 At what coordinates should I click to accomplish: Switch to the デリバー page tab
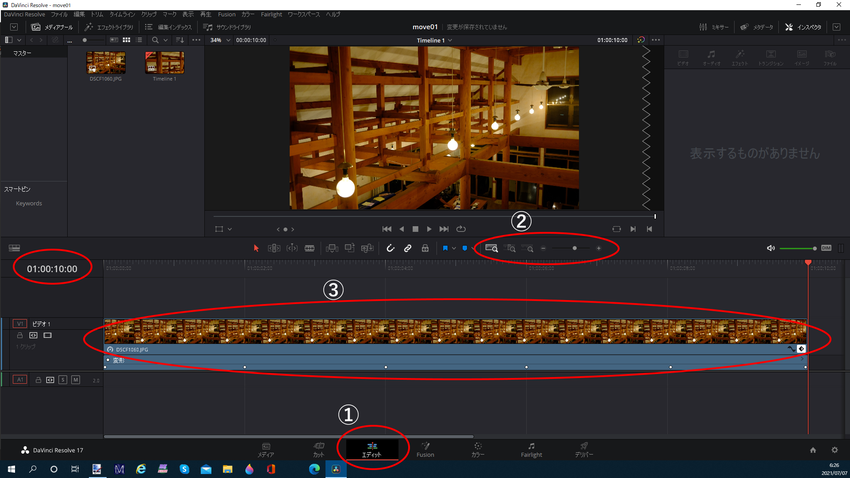point(584,450)
